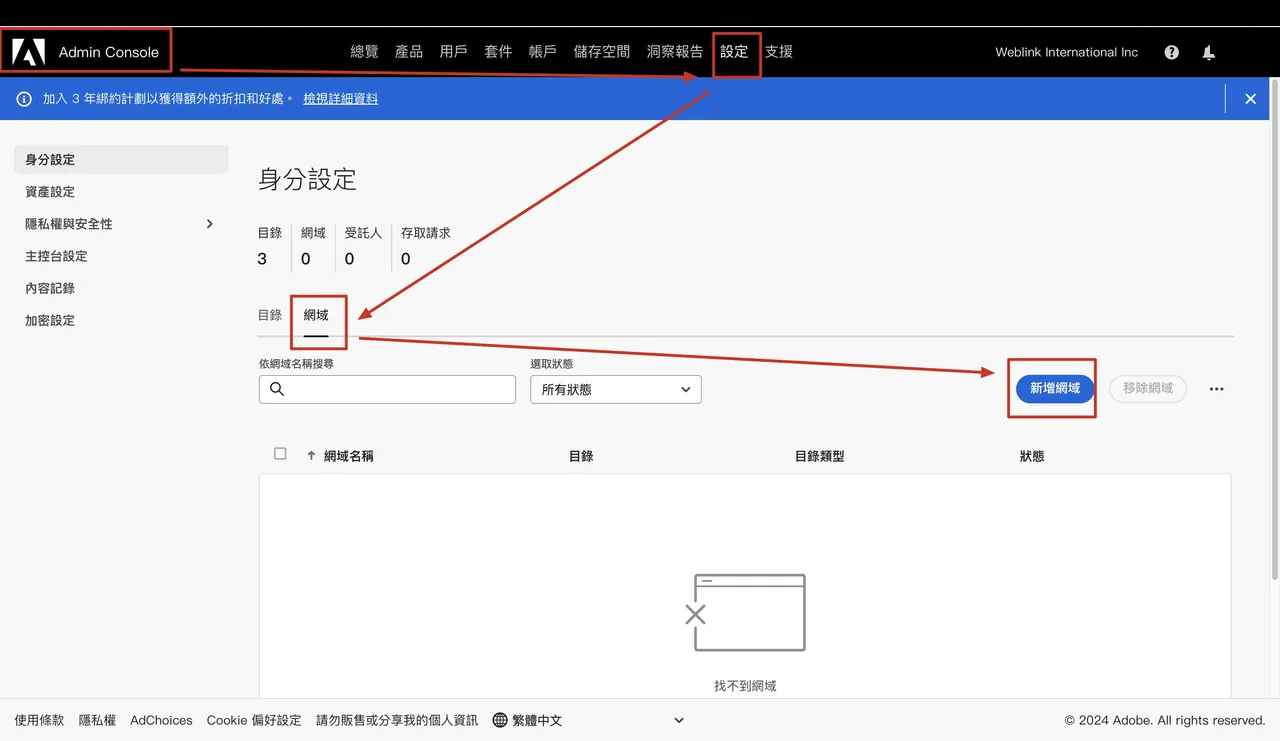Open the 隱私權 footer link

pyautogui.click(x=97, y=720)
